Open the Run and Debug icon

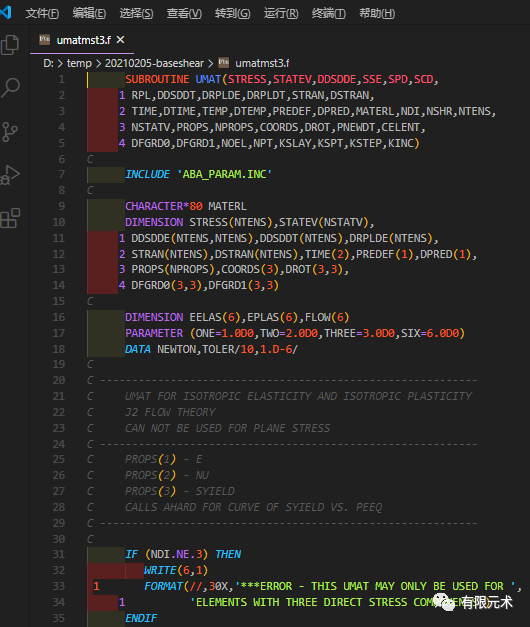(10, 175)
